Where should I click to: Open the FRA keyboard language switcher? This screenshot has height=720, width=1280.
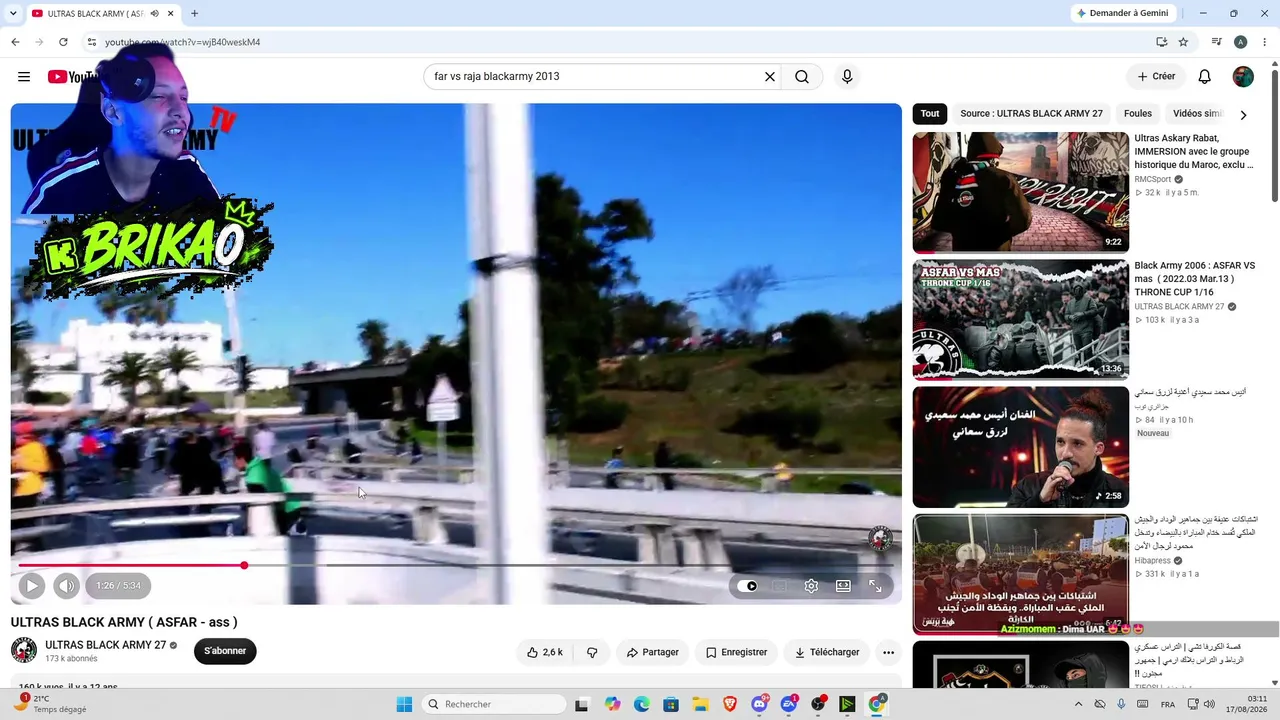click(1168, 704)
